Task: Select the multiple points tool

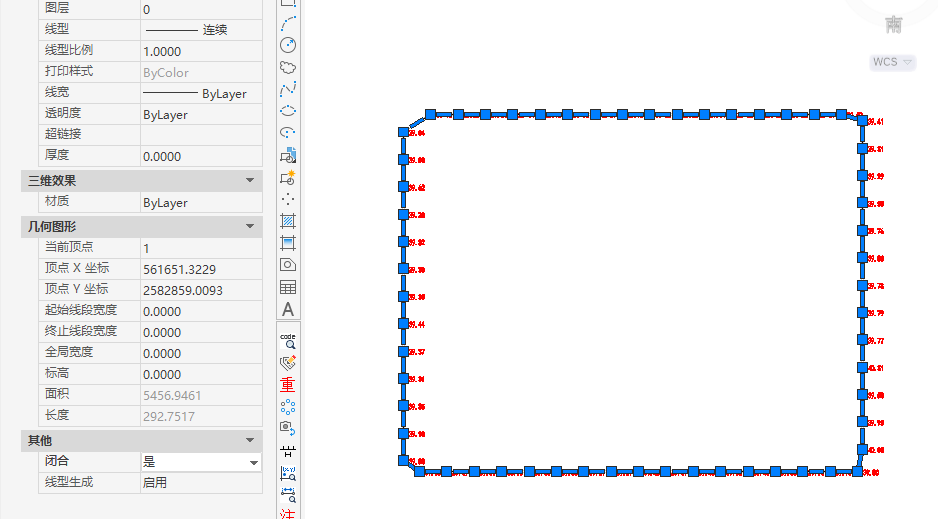Action: pos(288,198)
